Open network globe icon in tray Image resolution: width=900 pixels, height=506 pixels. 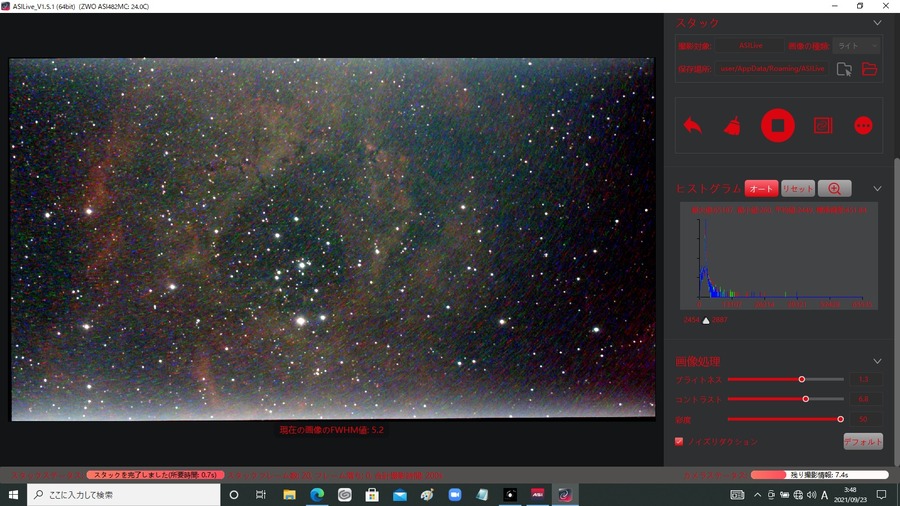point(798,495)
